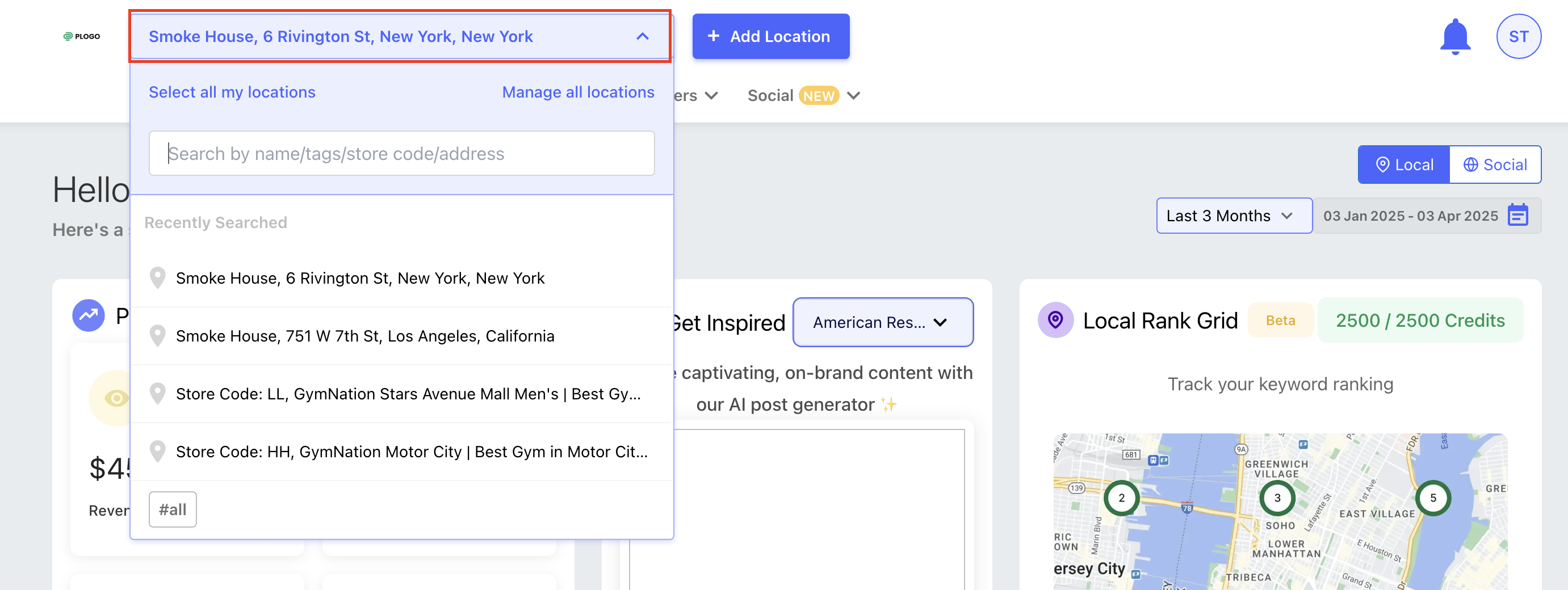Choose Smoke House, 6 Rivington St in list
The width and height of the screenshot is (1568, 590).
click(x=401, y=278)
